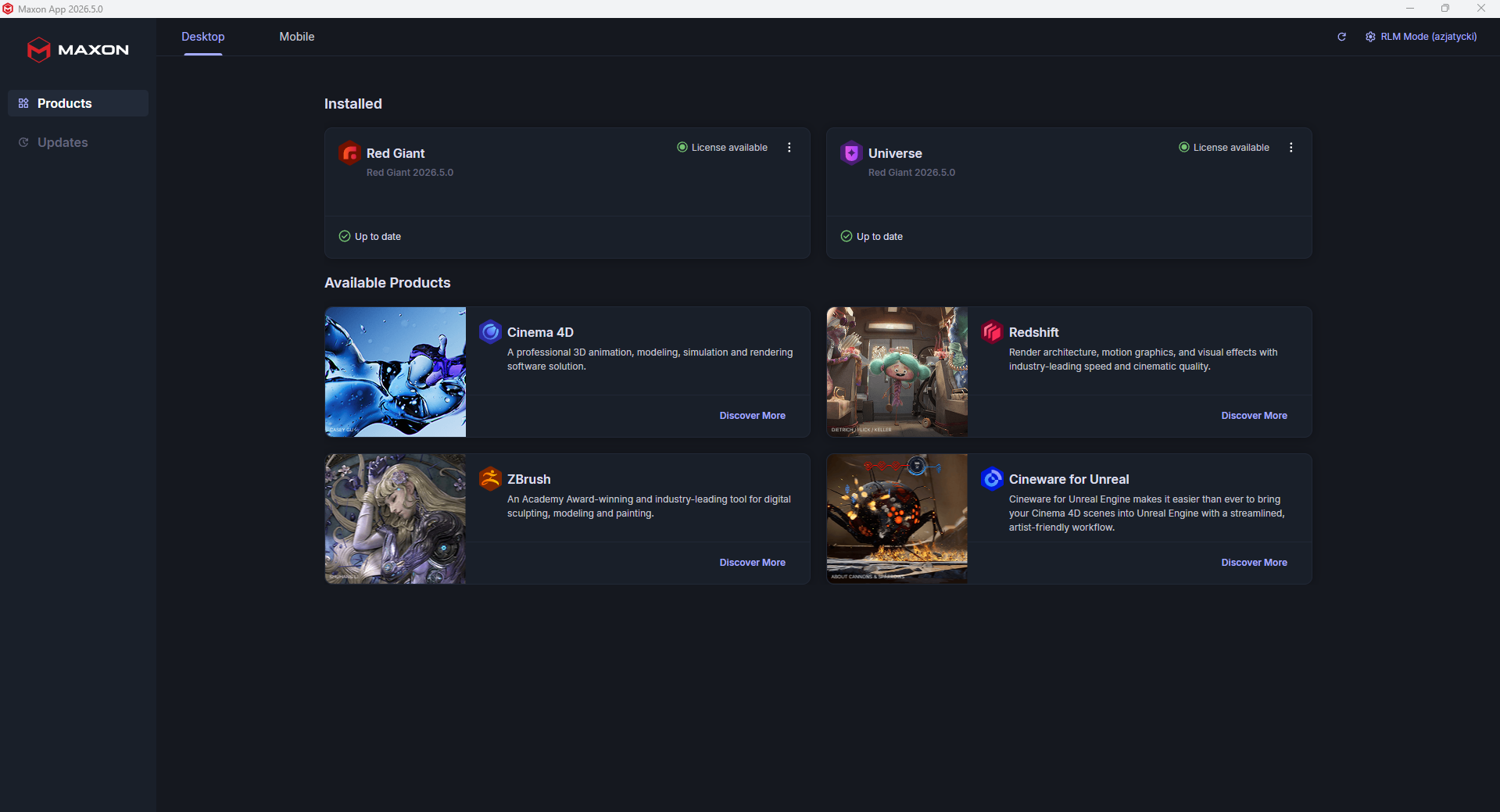Image resolution: width=1500 pixels, height=812 pixels.
Task: Click the Available Products section heading
Action: [388, 283]
